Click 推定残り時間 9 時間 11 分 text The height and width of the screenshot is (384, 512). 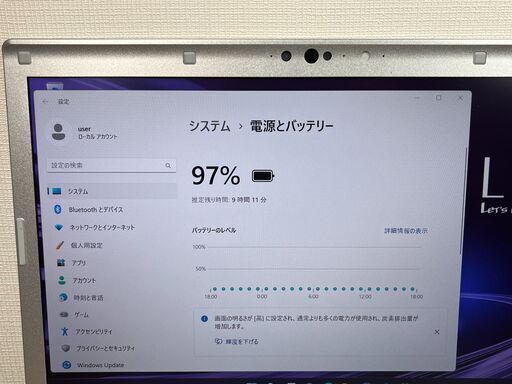pos(229,200)
